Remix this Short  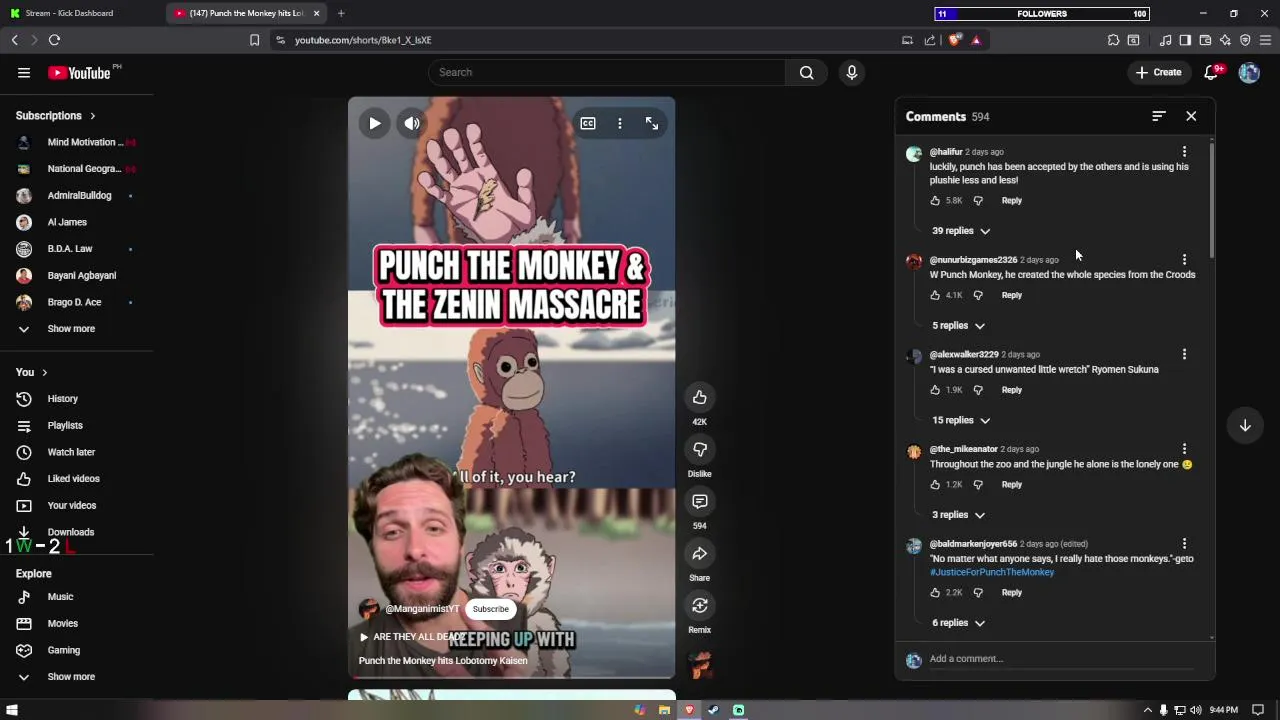point(700,606)
